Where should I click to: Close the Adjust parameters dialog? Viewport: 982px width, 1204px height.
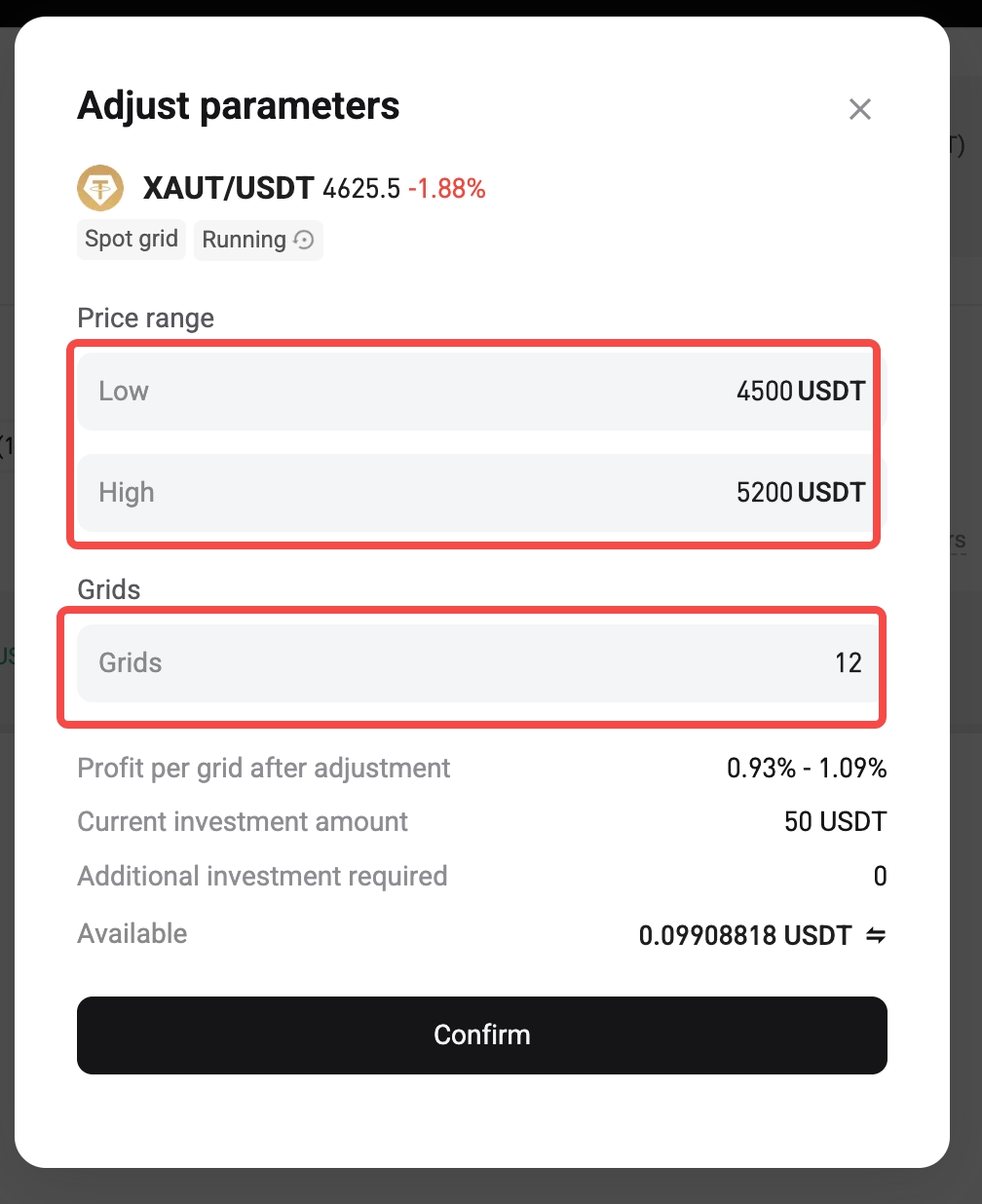859,109
